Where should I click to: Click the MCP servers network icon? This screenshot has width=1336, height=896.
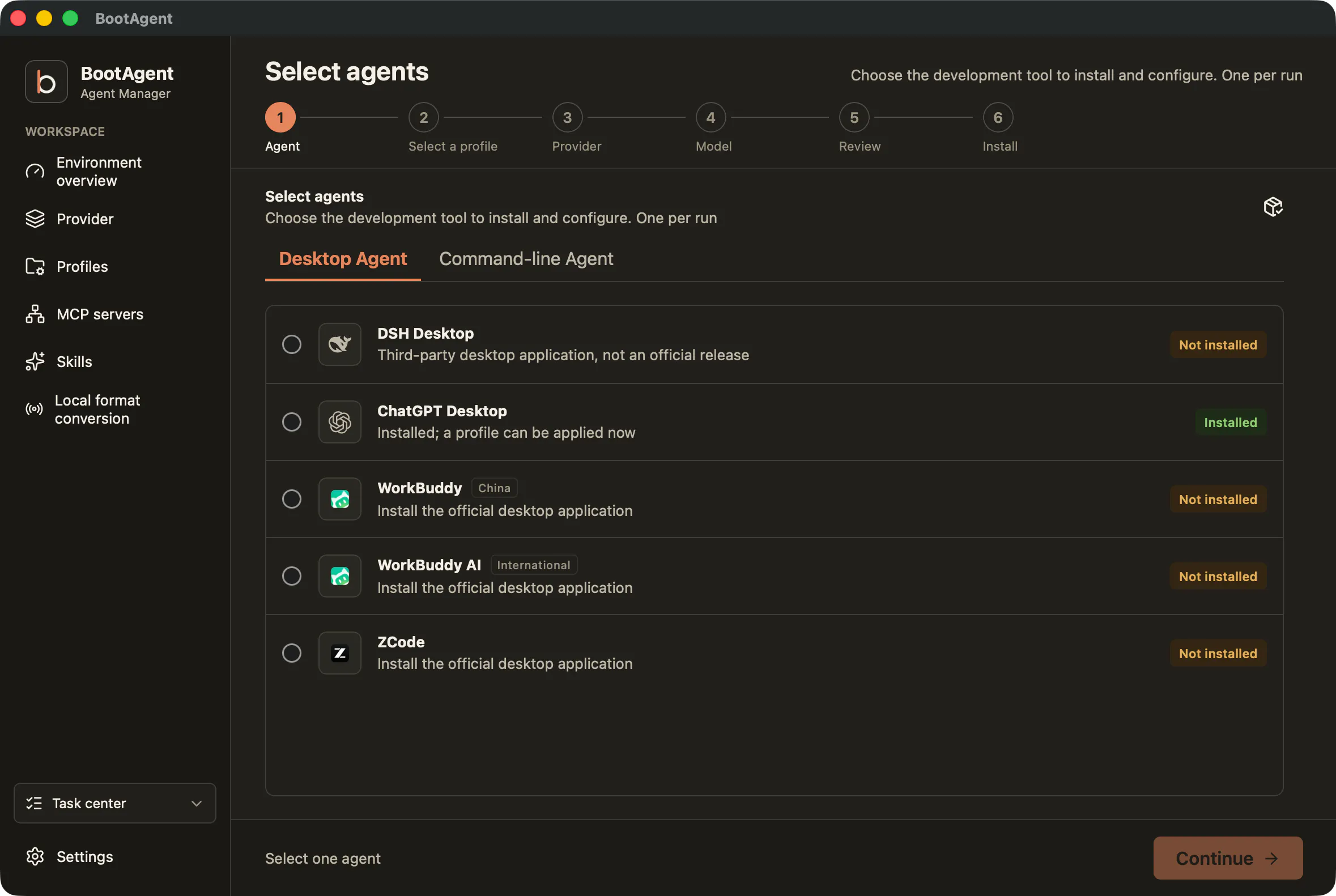pos(35,314)
